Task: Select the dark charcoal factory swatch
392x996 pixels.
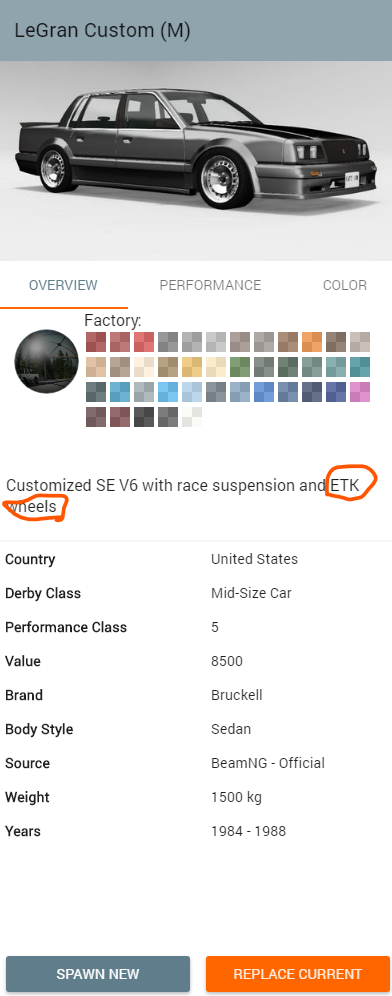Action: (144, 416)
